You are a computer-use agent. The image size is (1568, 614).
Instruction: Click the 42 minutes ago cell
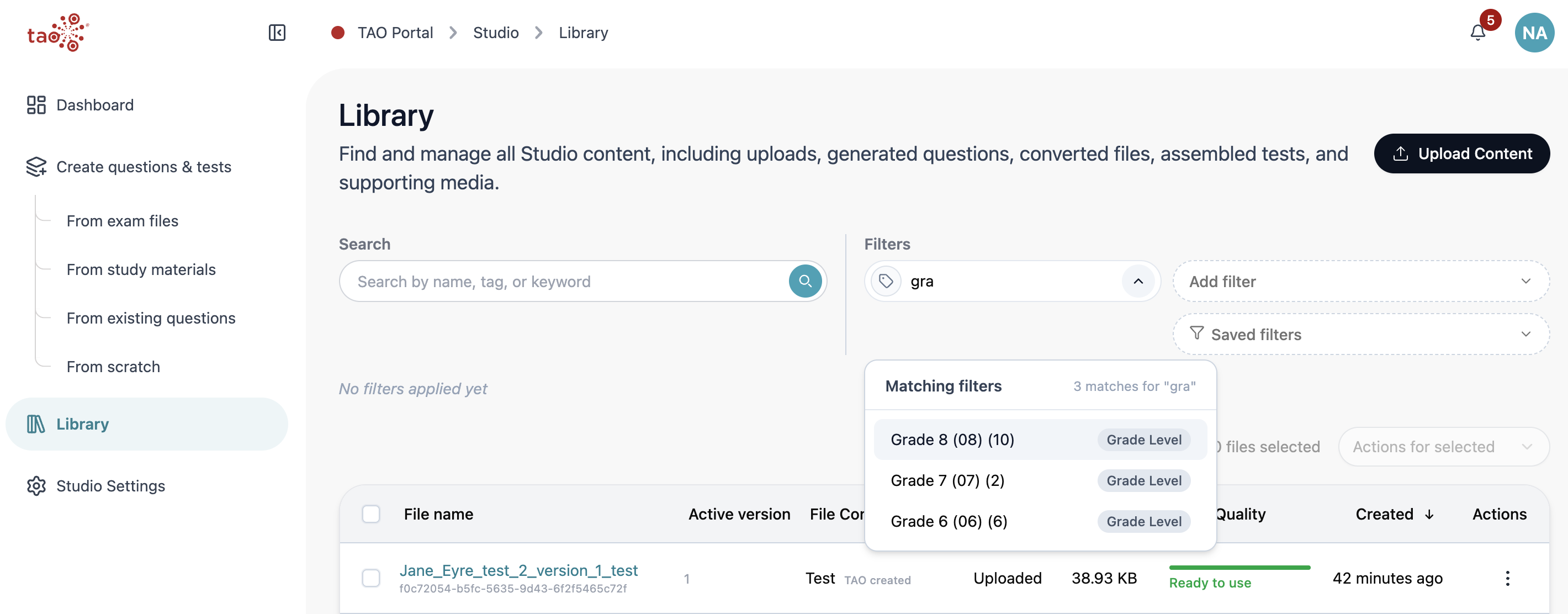coord(1387,578)
